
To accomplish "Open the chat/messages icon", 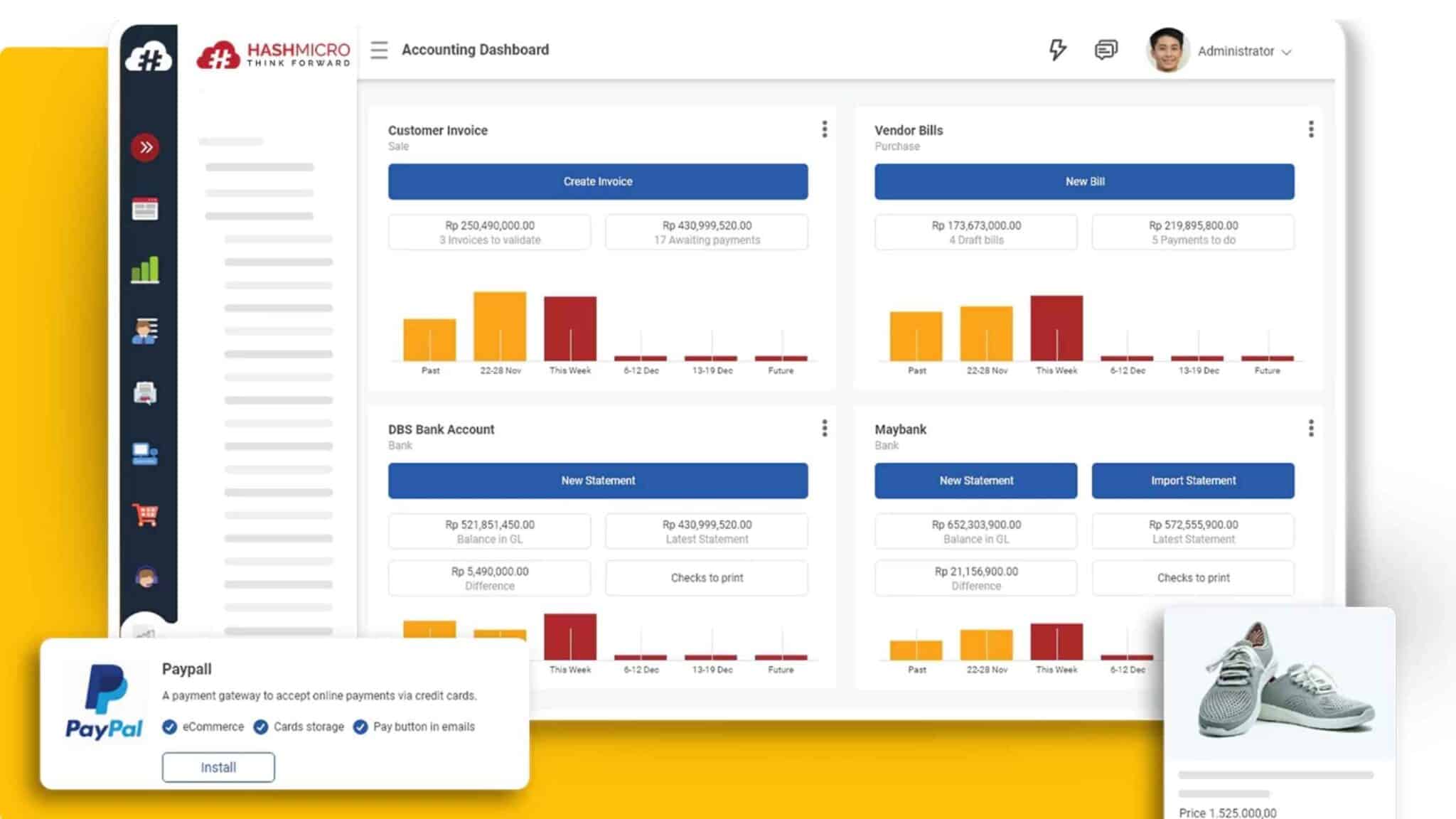I will click(1107, 49).
